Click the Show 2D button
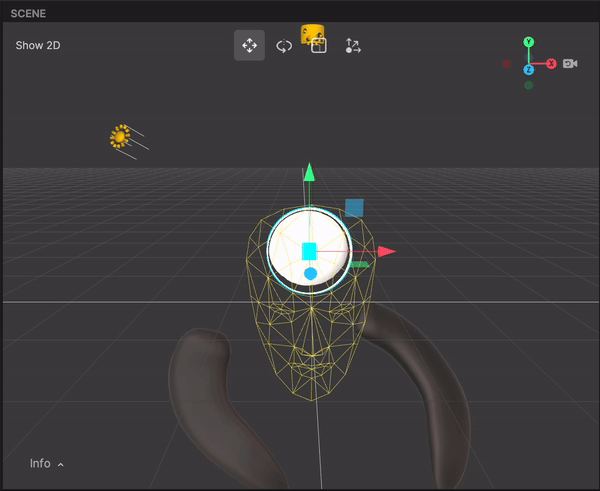 point(38,45)
